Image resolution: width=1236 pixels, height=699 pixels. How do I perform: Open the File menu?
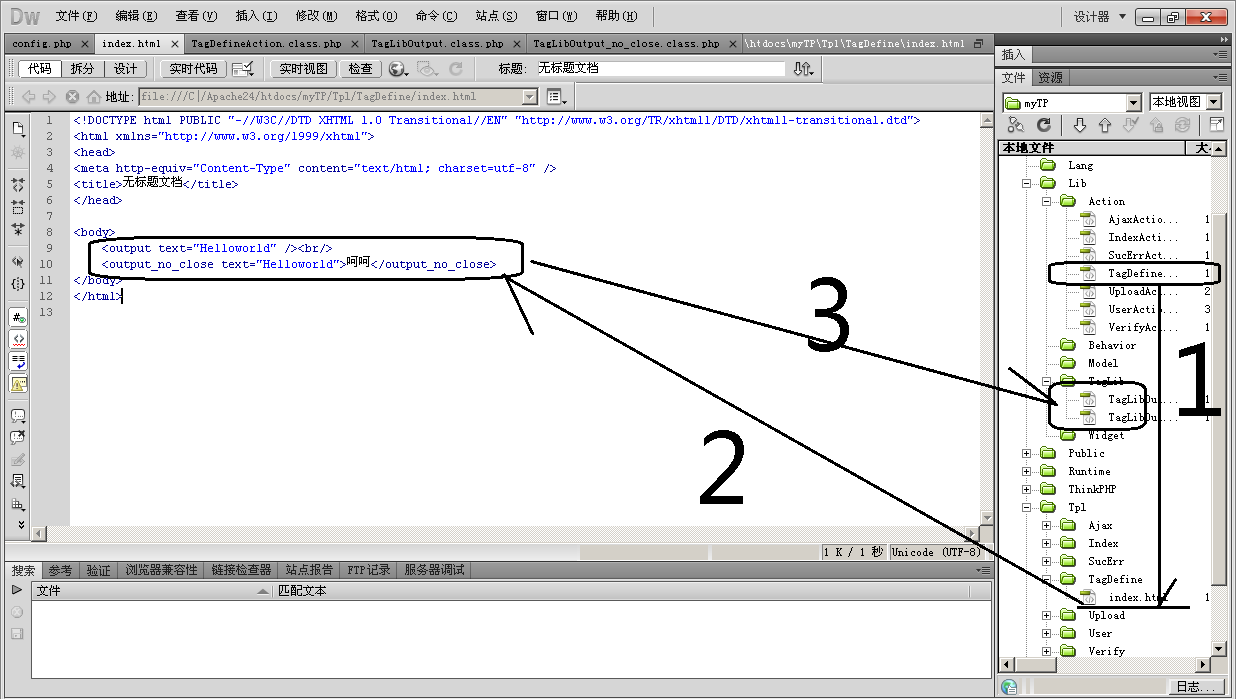(77, 16)
